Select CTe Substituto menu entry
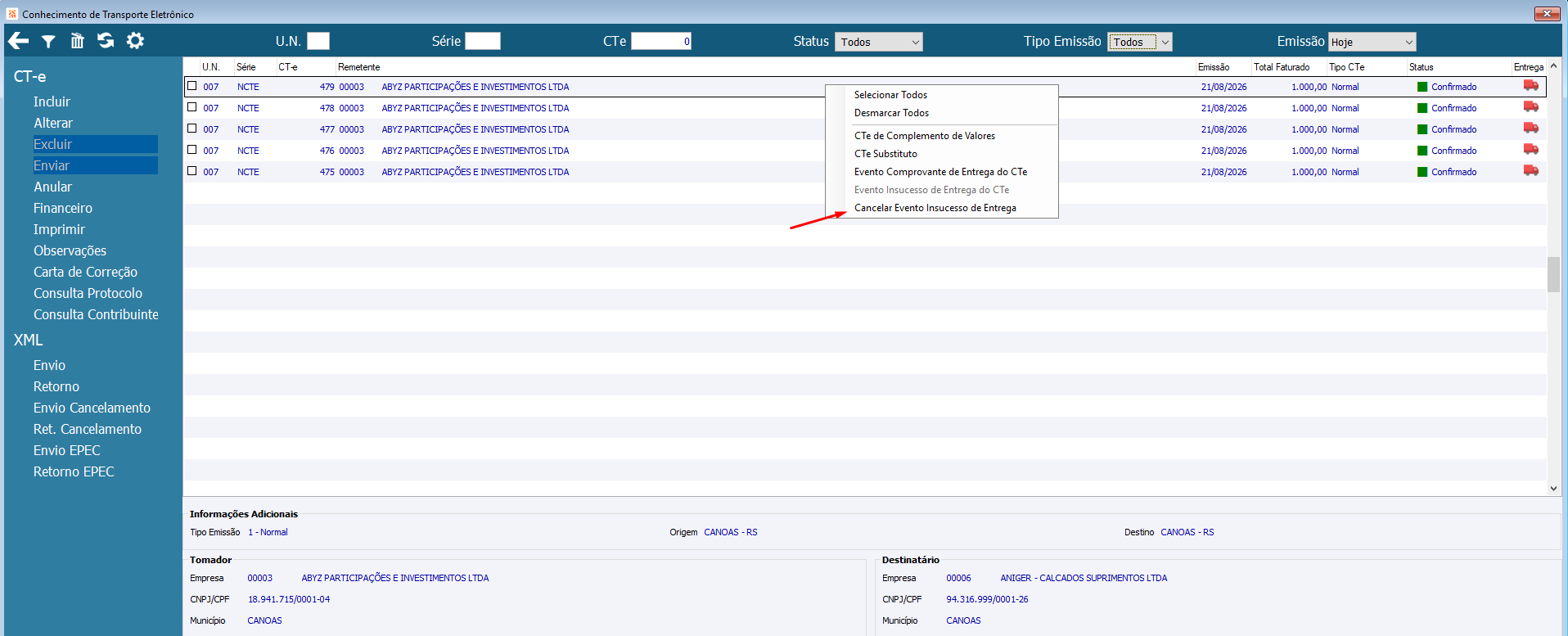The height and width of the screenshot is (636, 1568). coord(885,154)
